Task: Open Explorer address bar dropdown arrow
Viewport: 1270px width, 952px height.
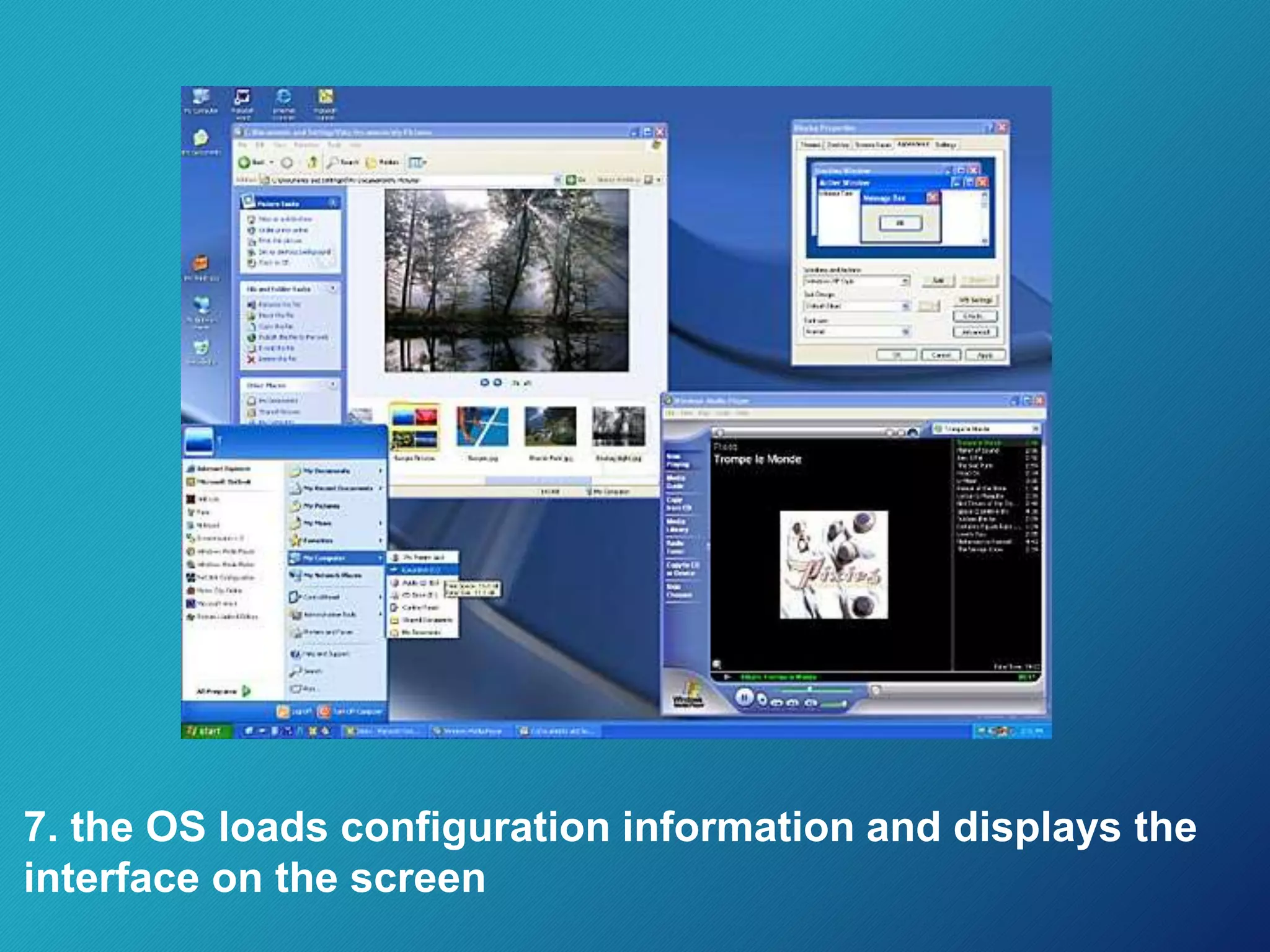Action: [x=557, y=180]
